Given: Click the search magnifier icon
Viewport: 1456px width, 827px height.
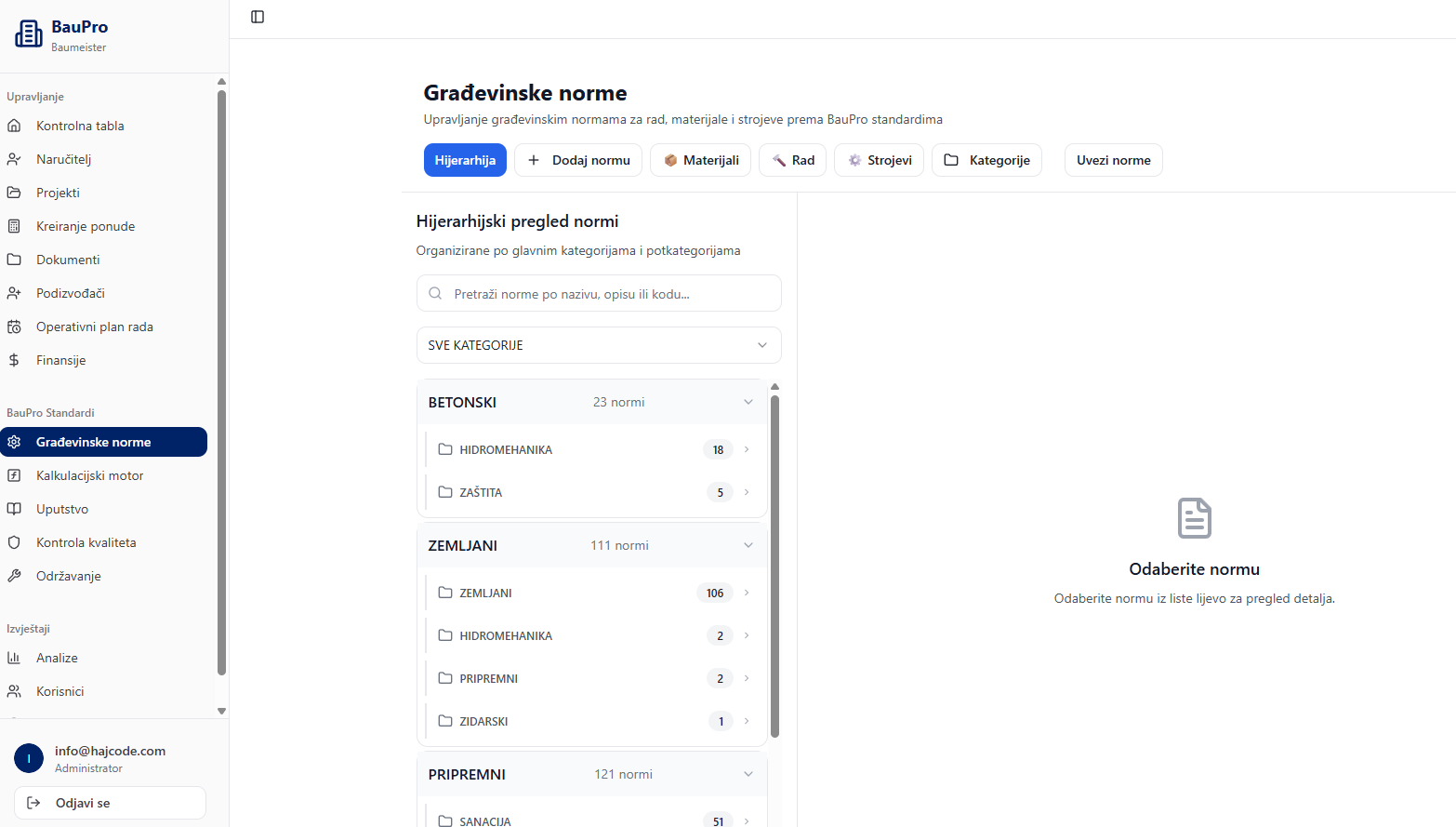Looking at the screenshot, I should (x=435, y=294).
